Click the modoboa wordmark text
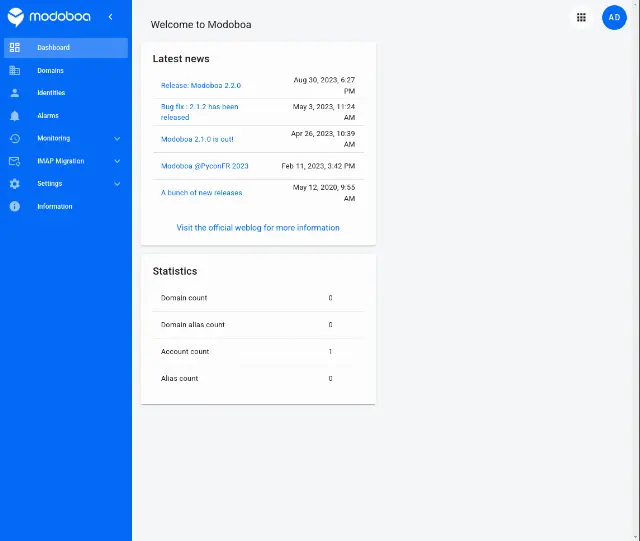Image resolution: width=640 pixels, height=541 pixels. (x=60, y=16)
